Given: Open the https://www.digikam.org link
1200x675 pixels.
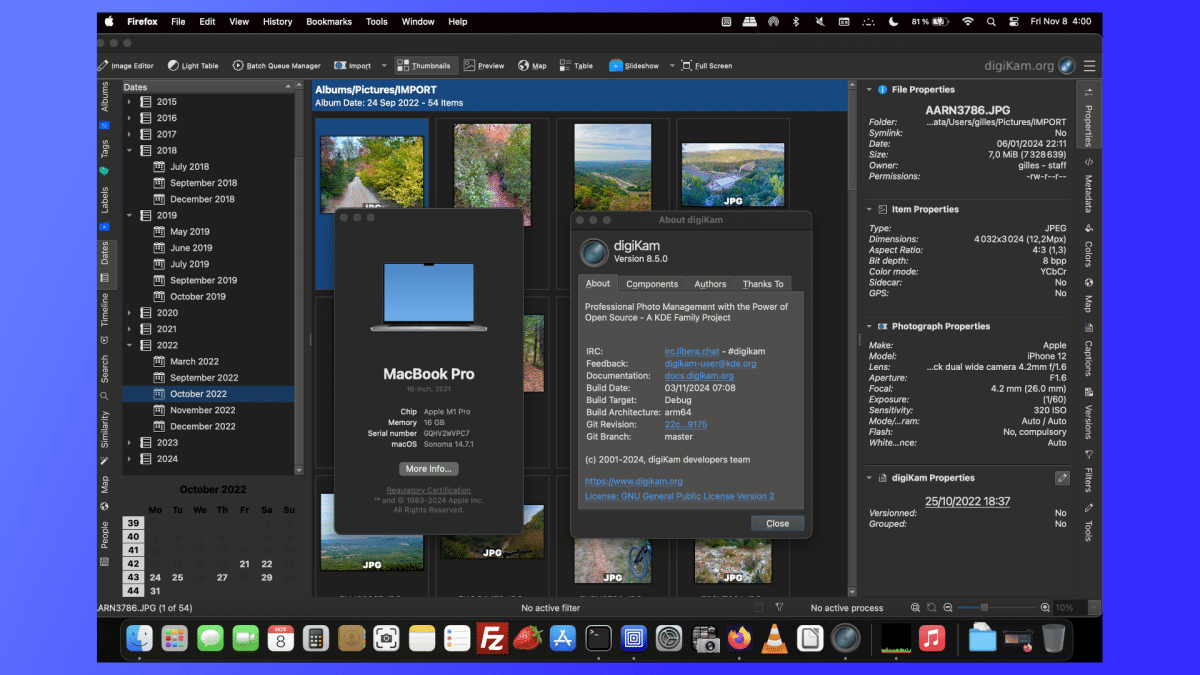Looking at the screenshot, I should 634,481.
